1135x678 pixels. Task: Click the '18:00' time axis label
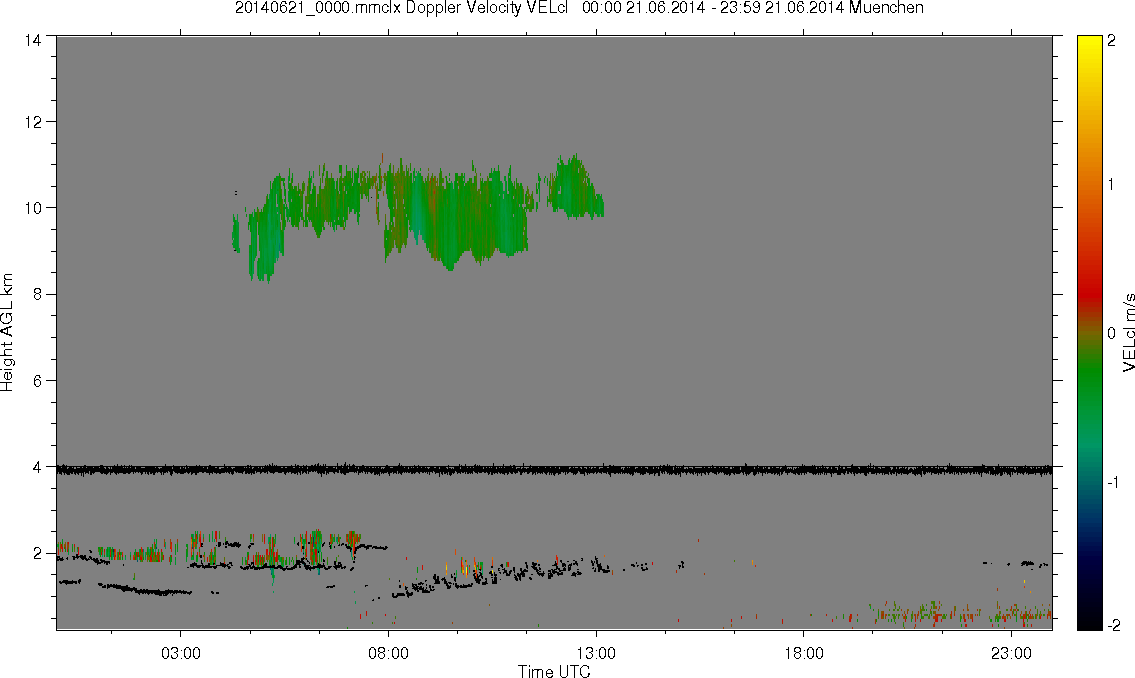coord(803,653)
